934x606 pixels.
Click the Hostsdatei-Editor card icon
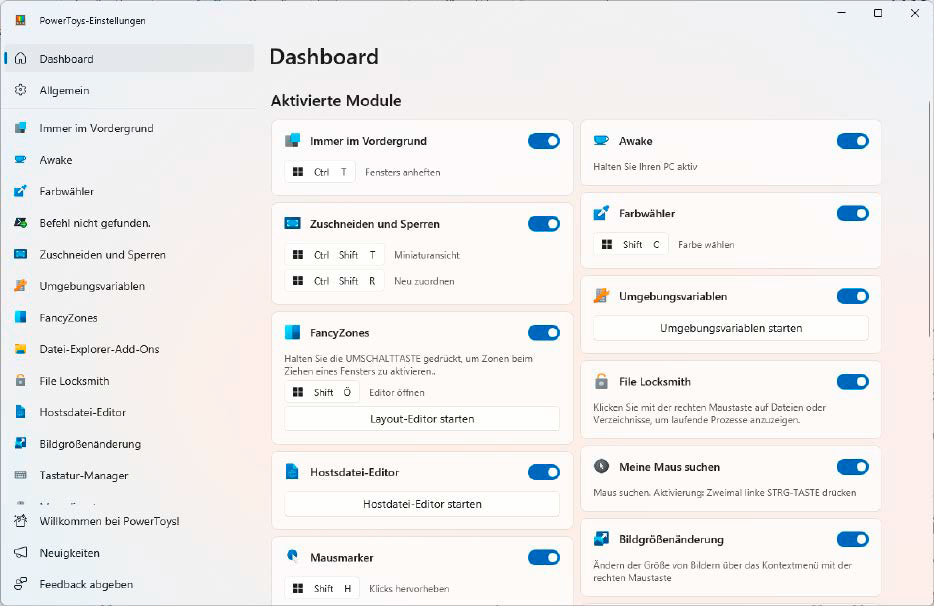tap(292, 472)
